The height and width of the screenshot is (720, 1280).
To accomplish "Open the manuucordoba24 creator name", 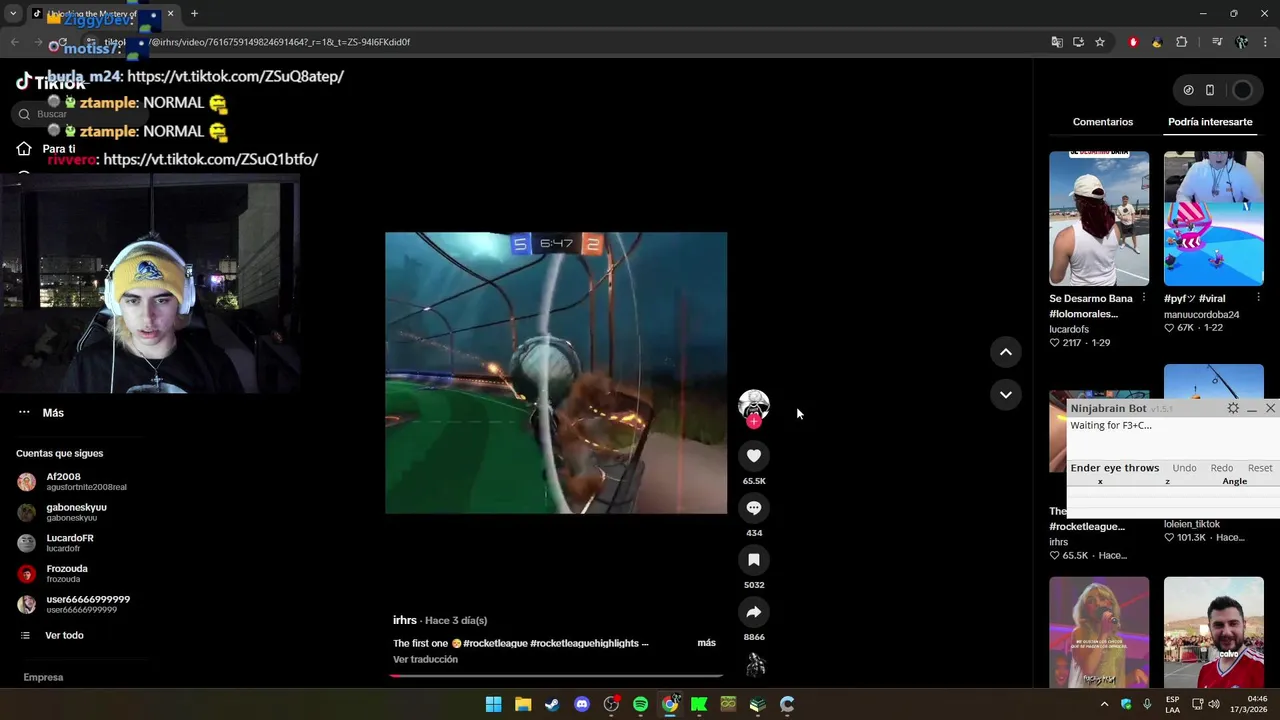I will (x=1201, y=314).
